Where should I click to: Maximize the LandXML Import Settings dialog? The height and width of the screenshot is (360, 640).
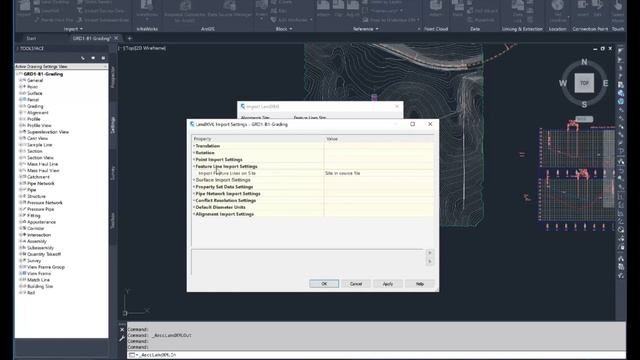pos(412,124)
